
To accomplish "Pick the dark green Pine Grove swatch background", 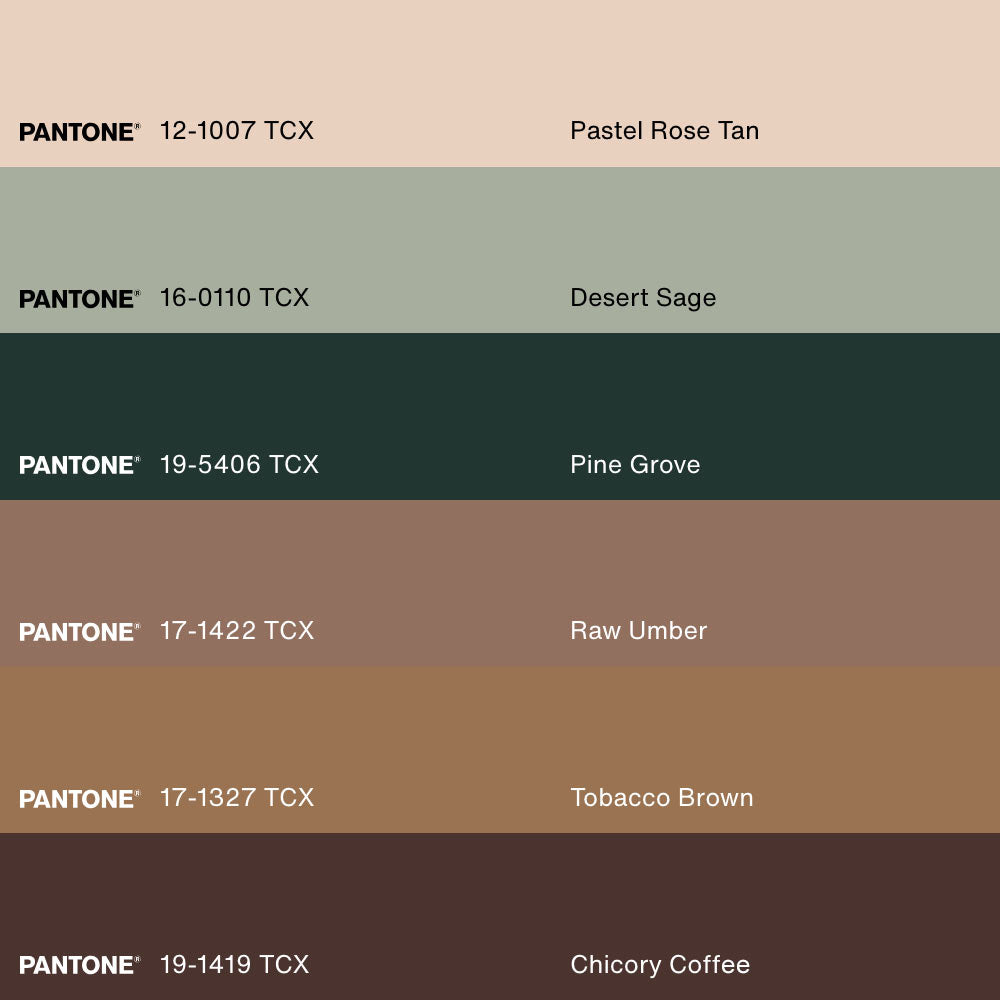I will [500, 390].
